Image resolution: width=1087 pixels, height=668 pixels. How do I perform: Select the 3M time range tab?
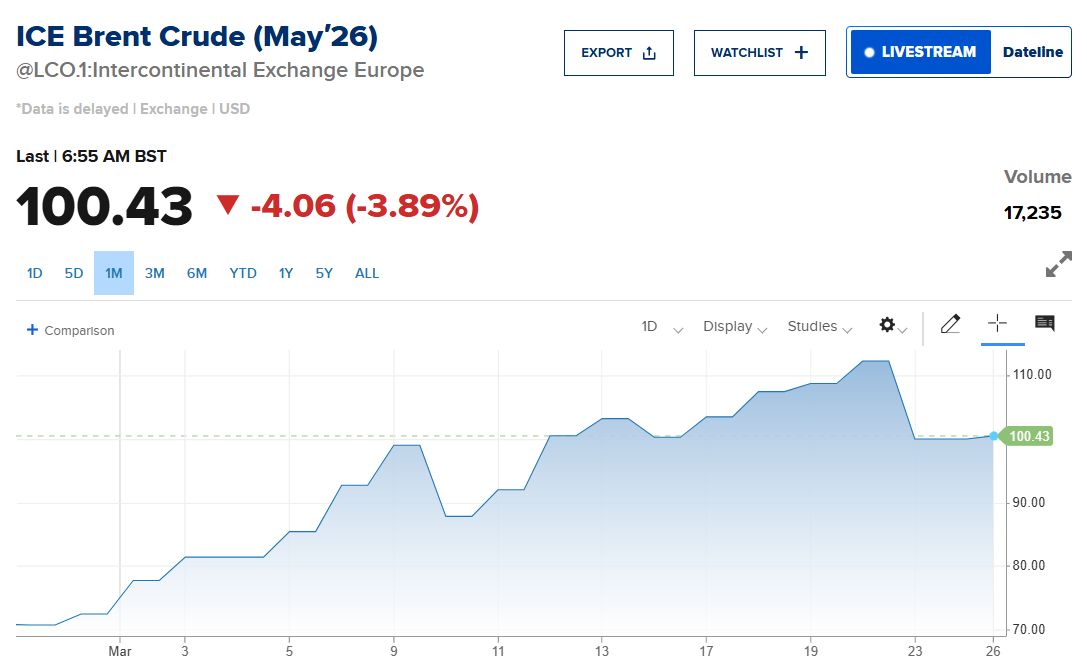pos(154,273)
